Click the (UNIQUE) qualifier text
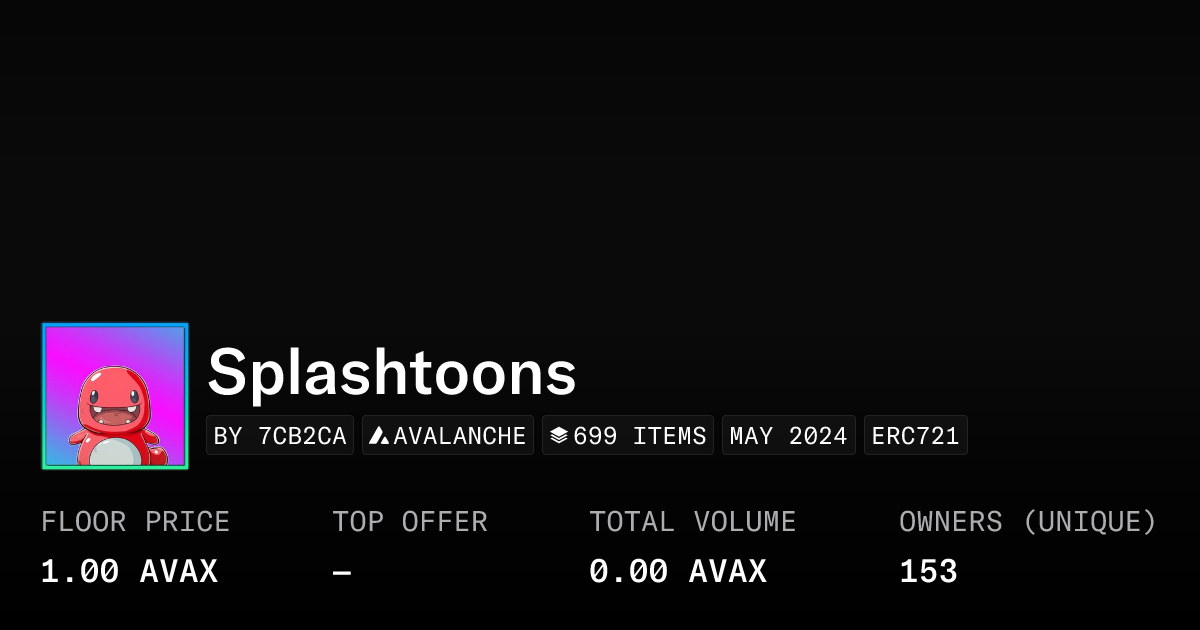Screen dimensions: 1200x630 [1090, 522]
